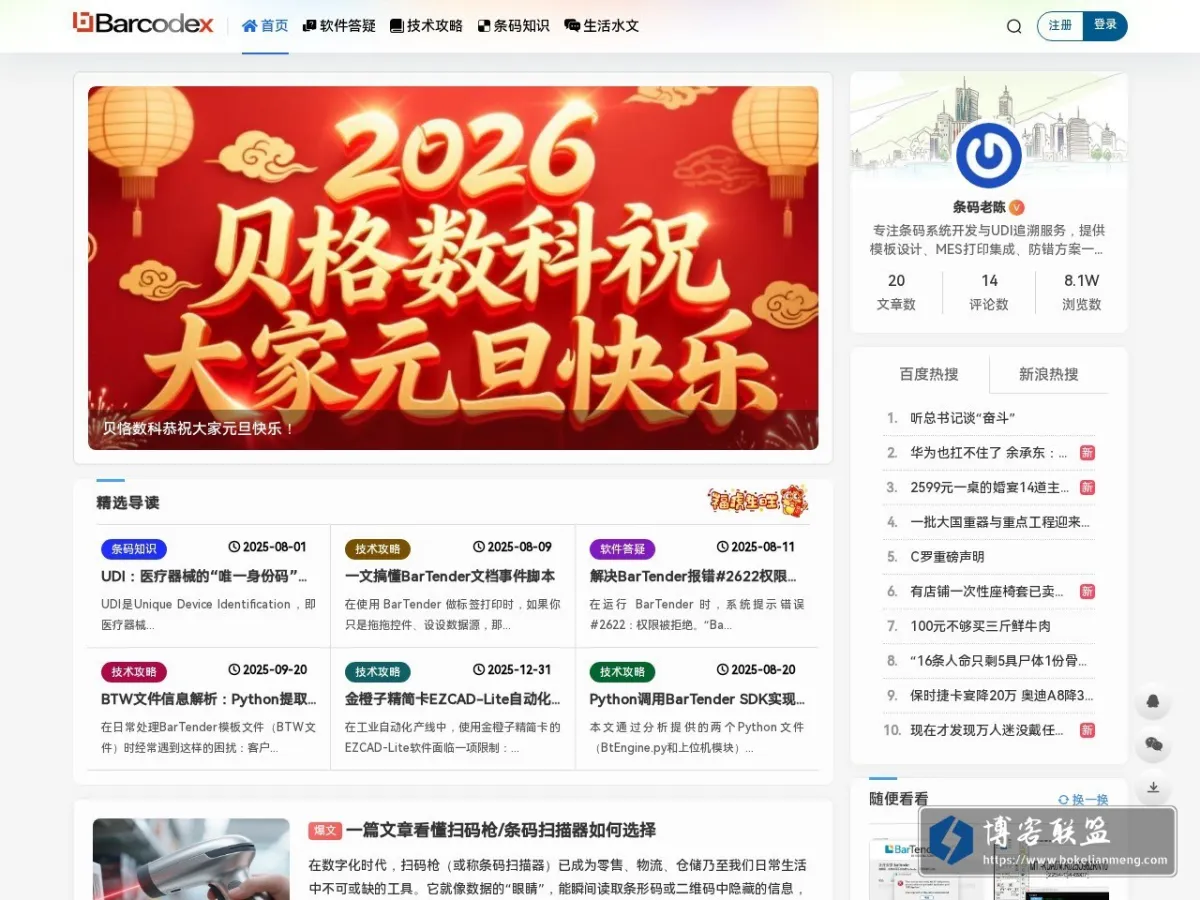Click the 条码知识 blue category tag
This screenshot has height=900, width=1200.
(134, 549)
